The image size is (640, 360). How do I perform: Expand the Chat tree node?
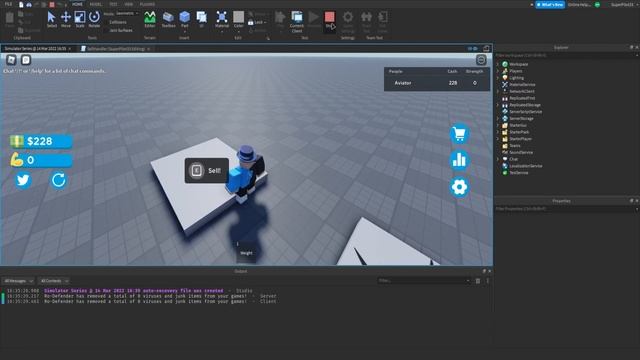[498, 159]
